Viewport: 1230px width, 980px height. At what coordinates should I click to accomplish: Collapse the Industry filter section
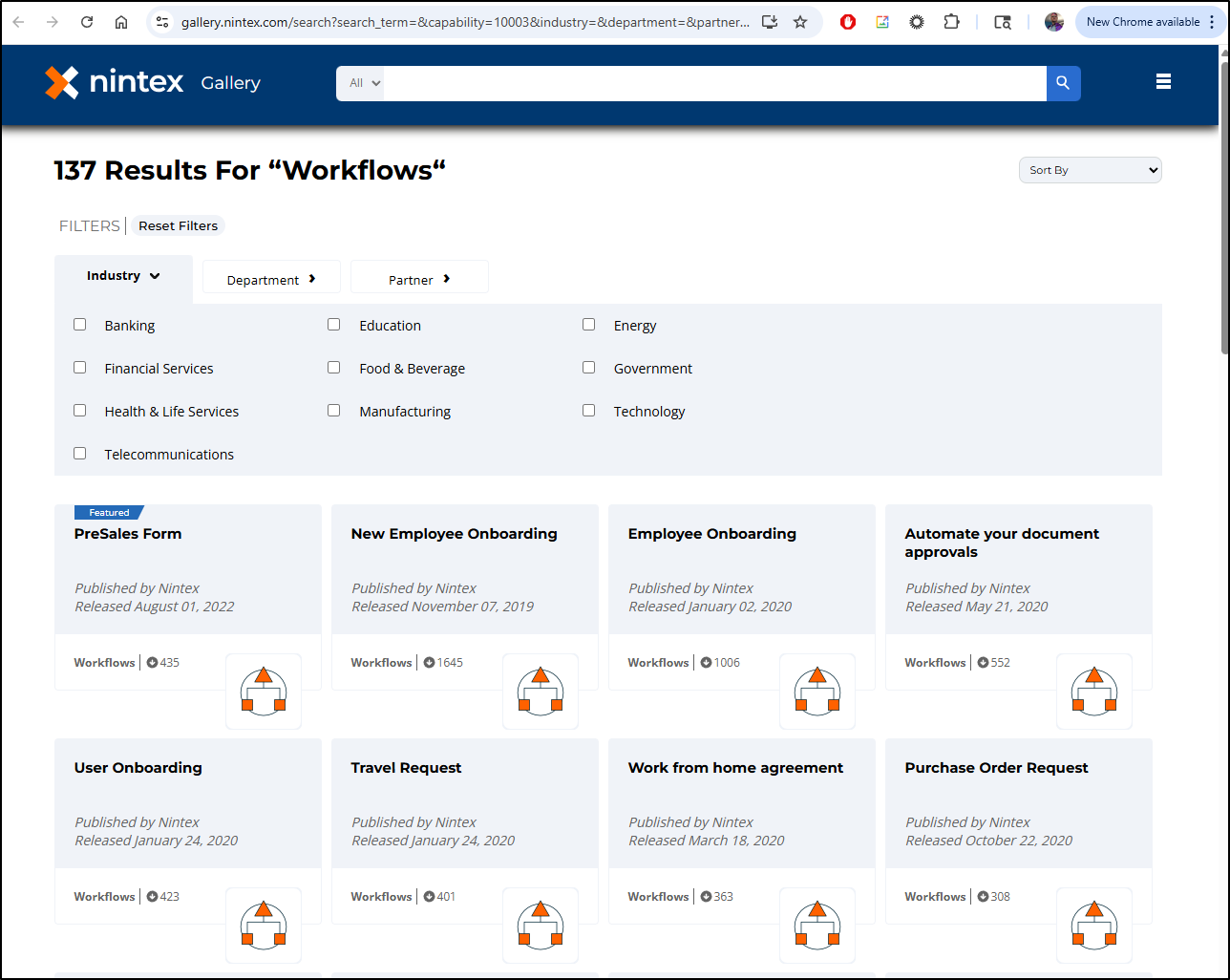pyautogui.click(x=123, y=276)
